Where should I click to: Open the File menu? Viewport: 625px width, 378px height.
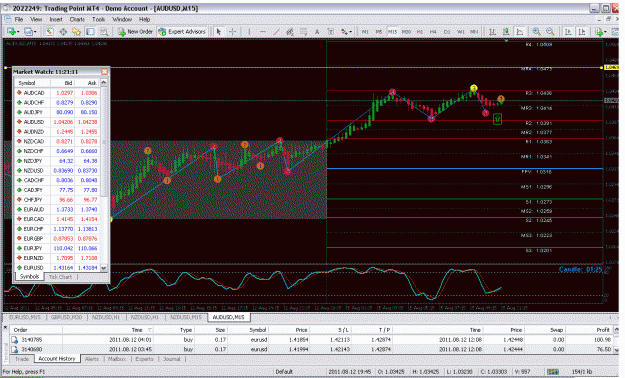pos(19,19)
